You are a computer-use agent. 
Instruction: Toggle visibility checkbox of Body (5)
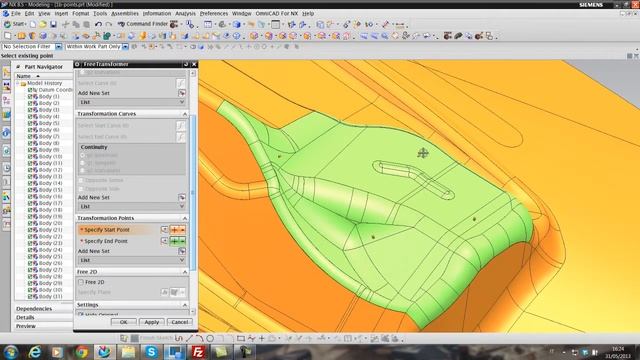pos(30,123)
